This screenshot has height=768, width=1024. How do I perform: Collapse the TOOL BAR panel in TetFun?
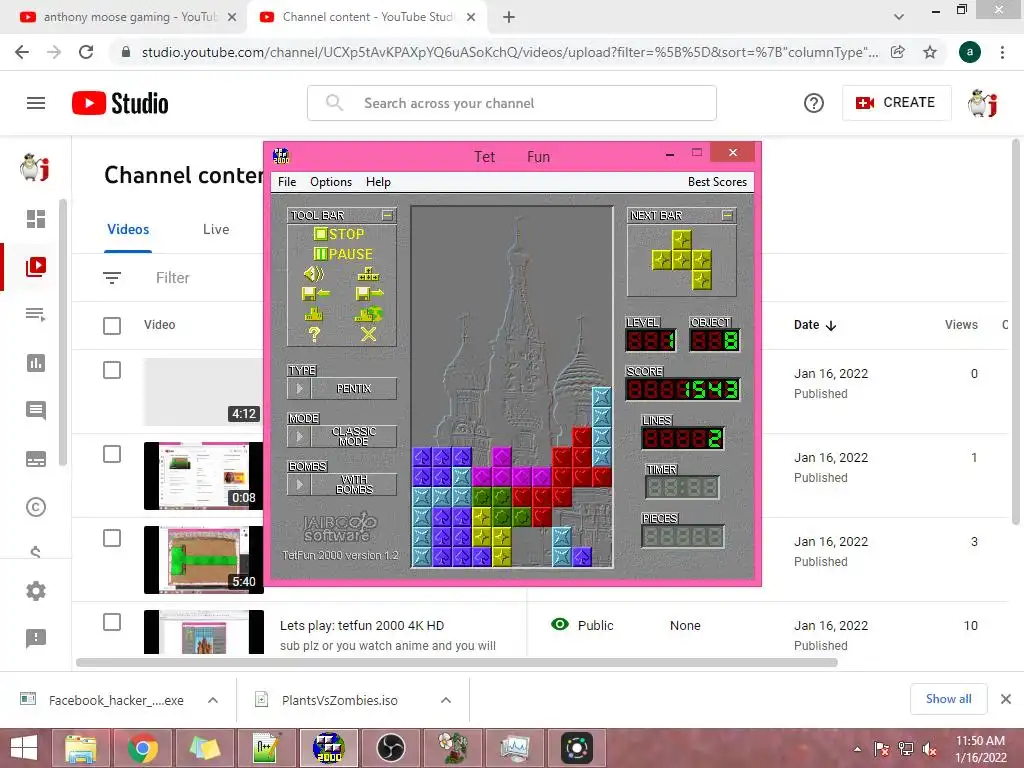[x=387, y=215]
